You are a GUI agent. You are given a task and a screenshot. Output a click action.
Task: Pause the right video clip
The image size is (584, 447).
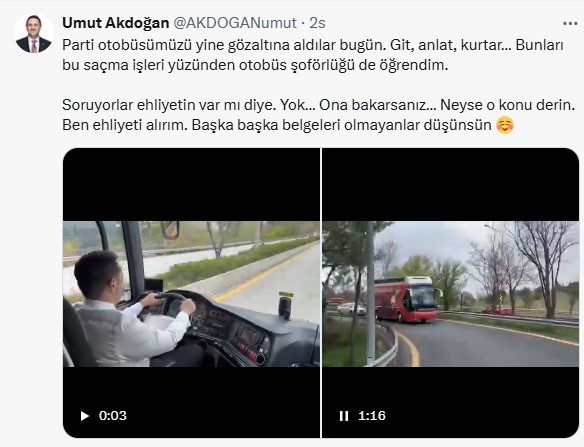coord(344,416)
